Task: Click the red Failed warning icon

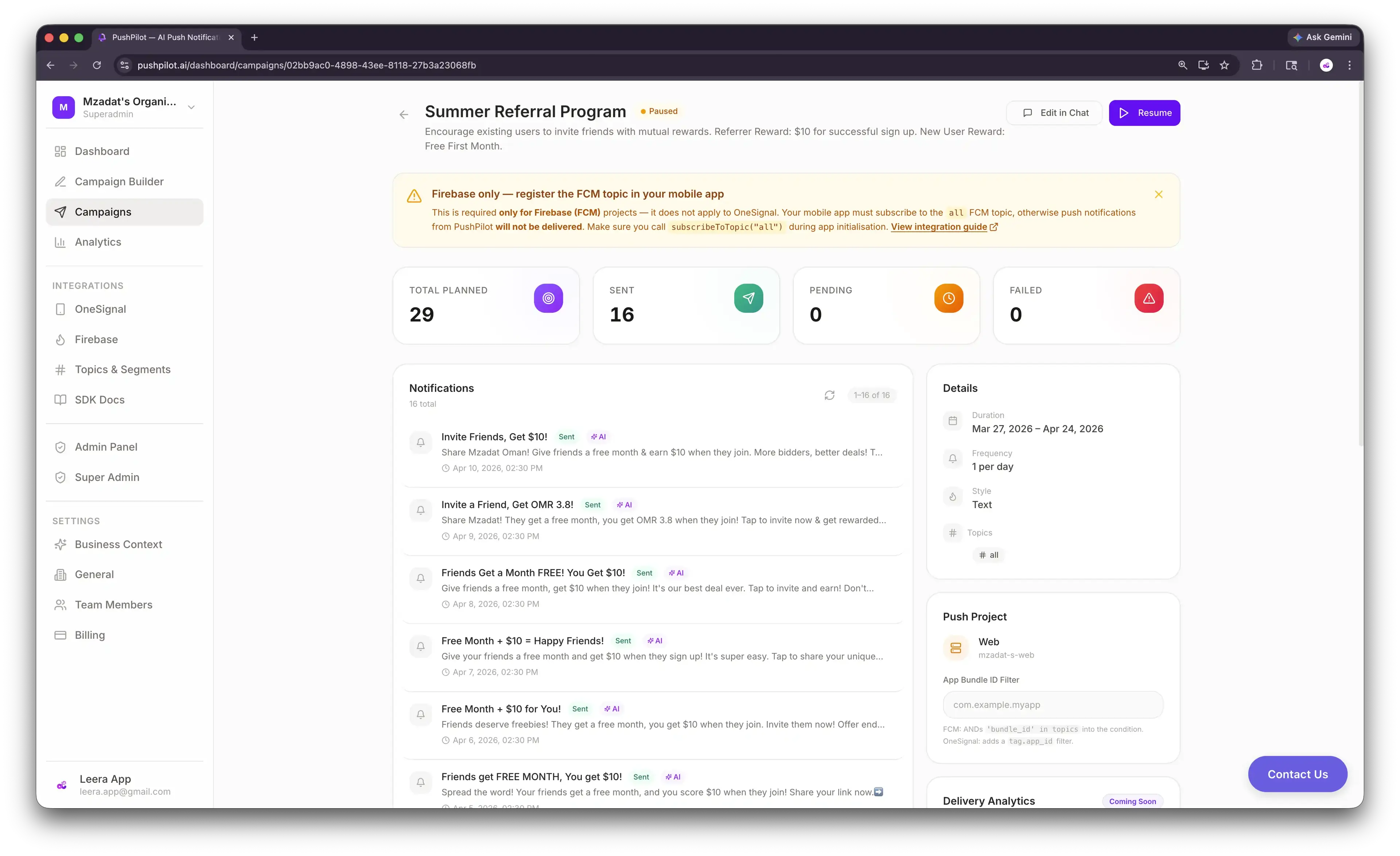Action: 1149,298
